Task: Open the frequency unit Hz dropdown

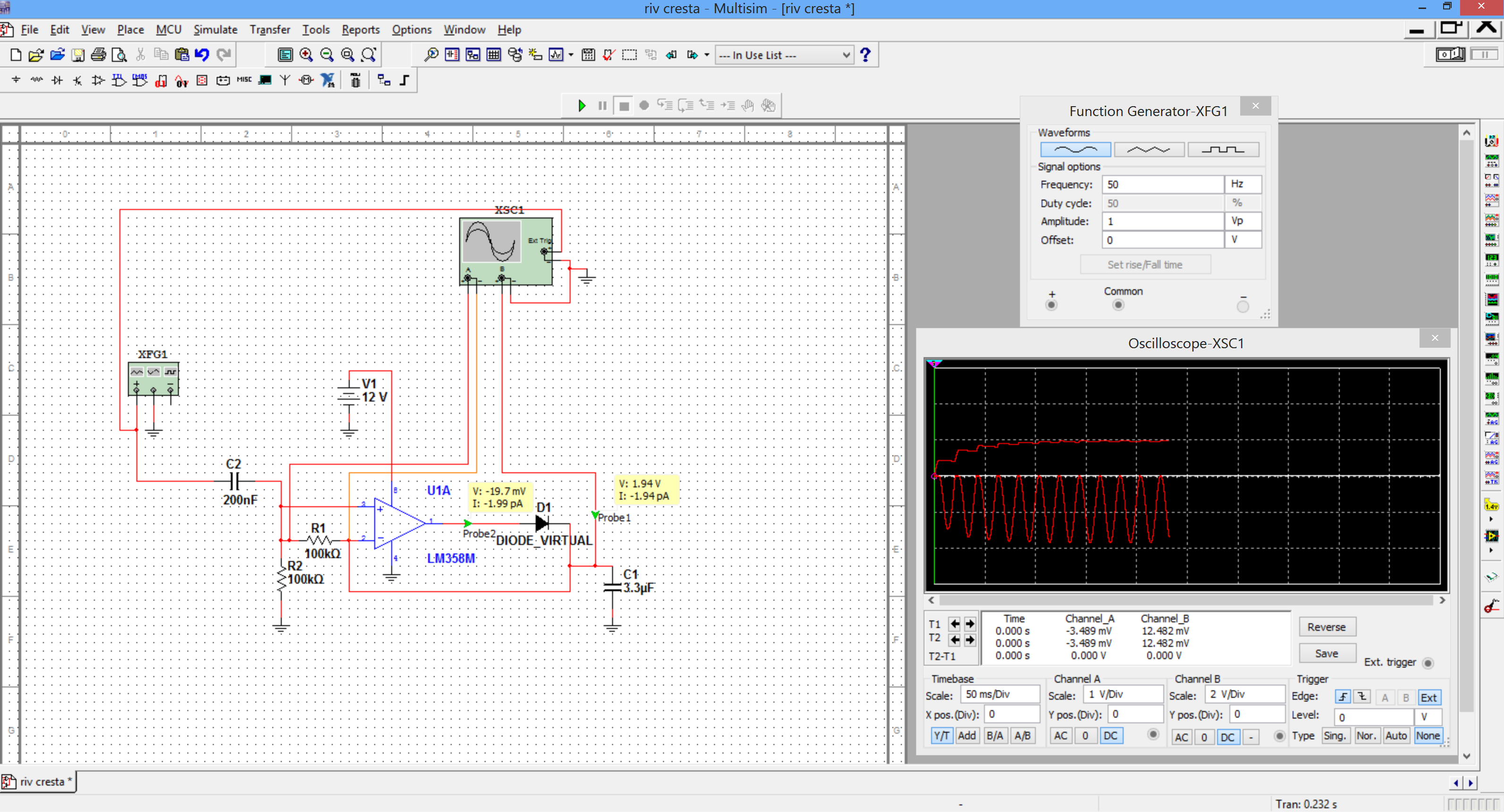Action: click(x=1243, y=184)
